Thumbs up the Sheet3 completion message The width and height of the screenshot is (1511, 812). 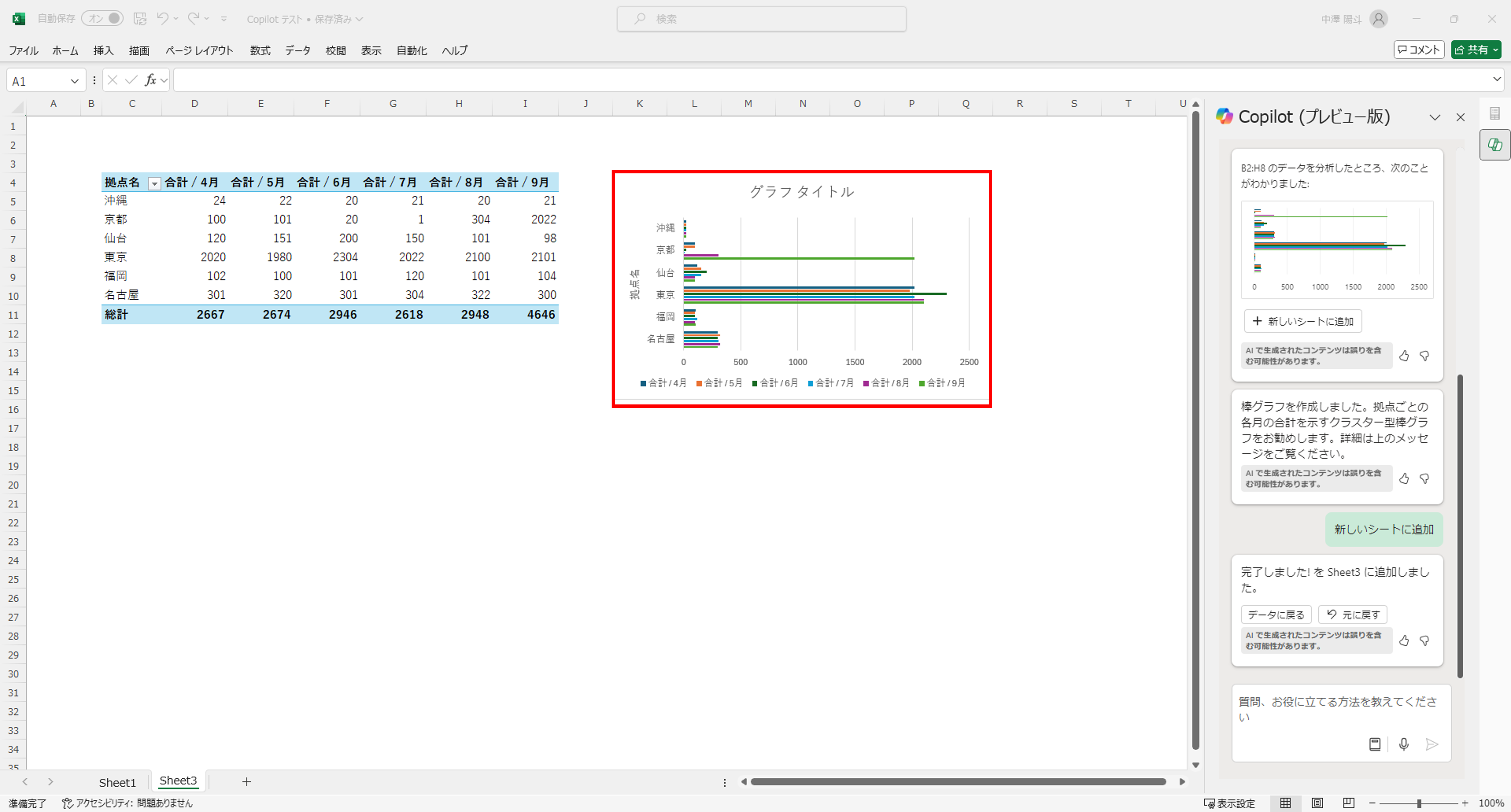click(x=1404, y=640)
